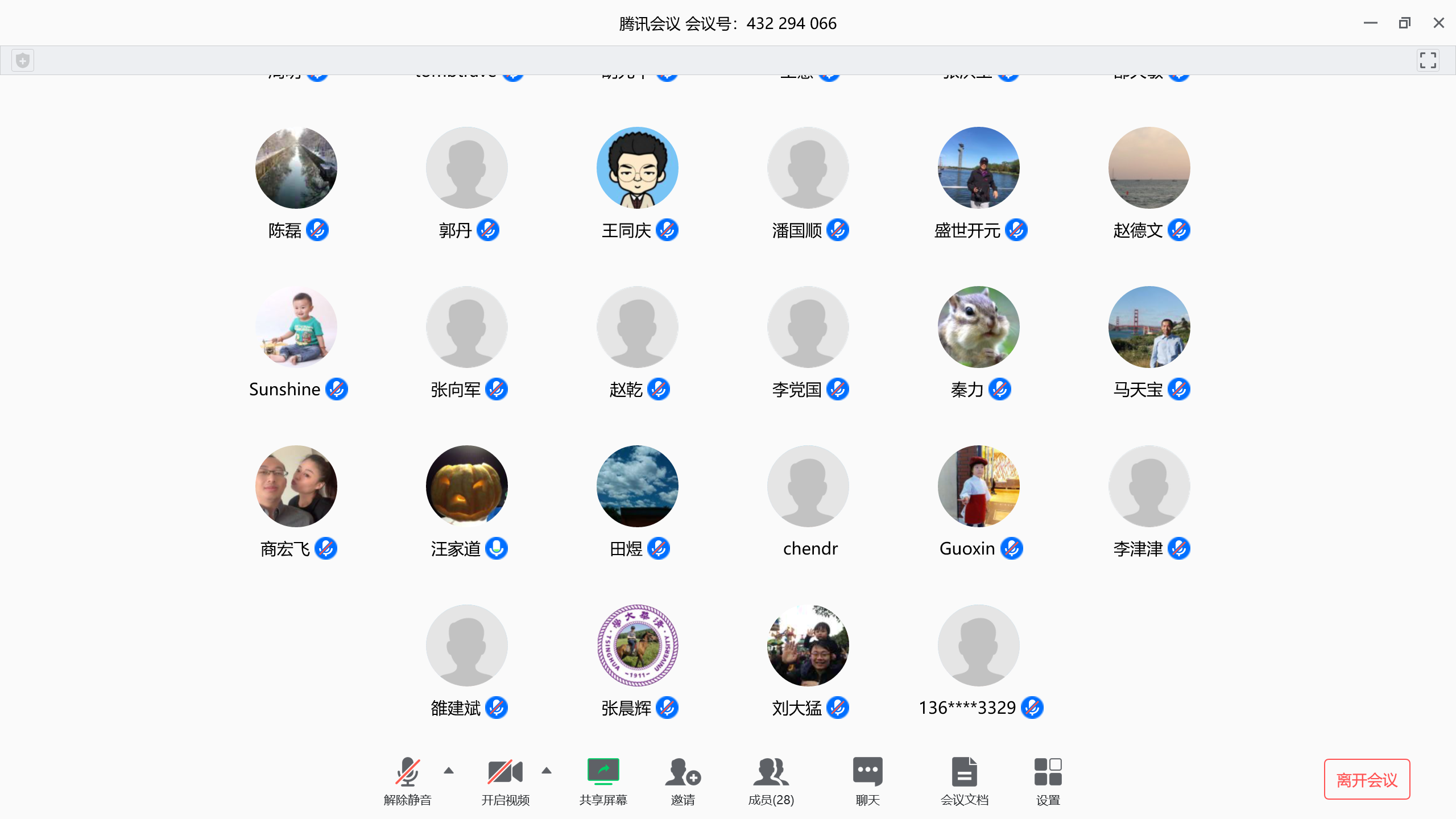
Task: Open the members list 成员(28)
Action: click(x=771, y=772)
